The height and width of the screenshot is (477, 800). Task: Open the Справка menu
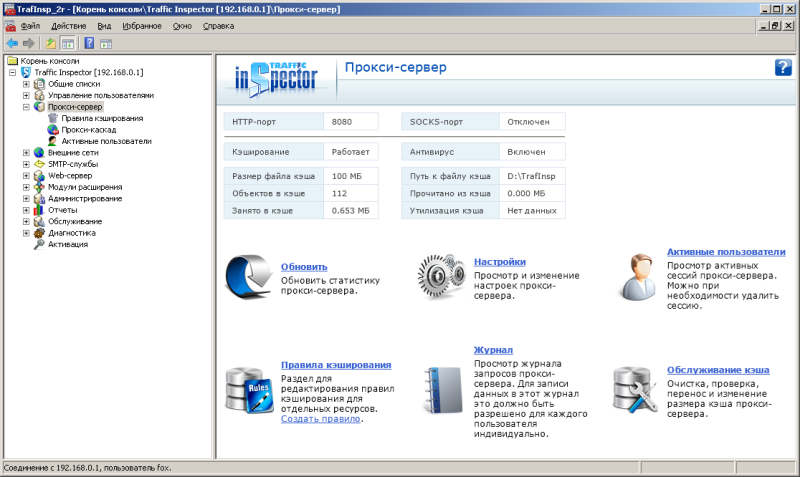click(218, 26)
